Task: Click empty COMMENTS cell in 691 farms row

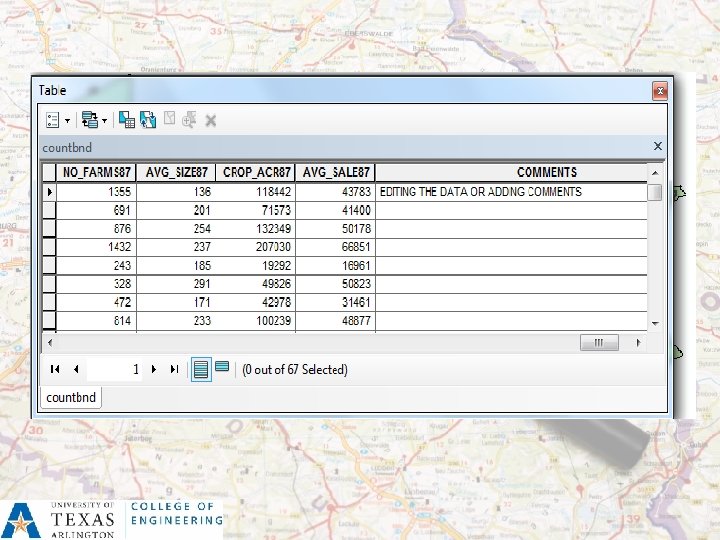Action: [512, 210]
